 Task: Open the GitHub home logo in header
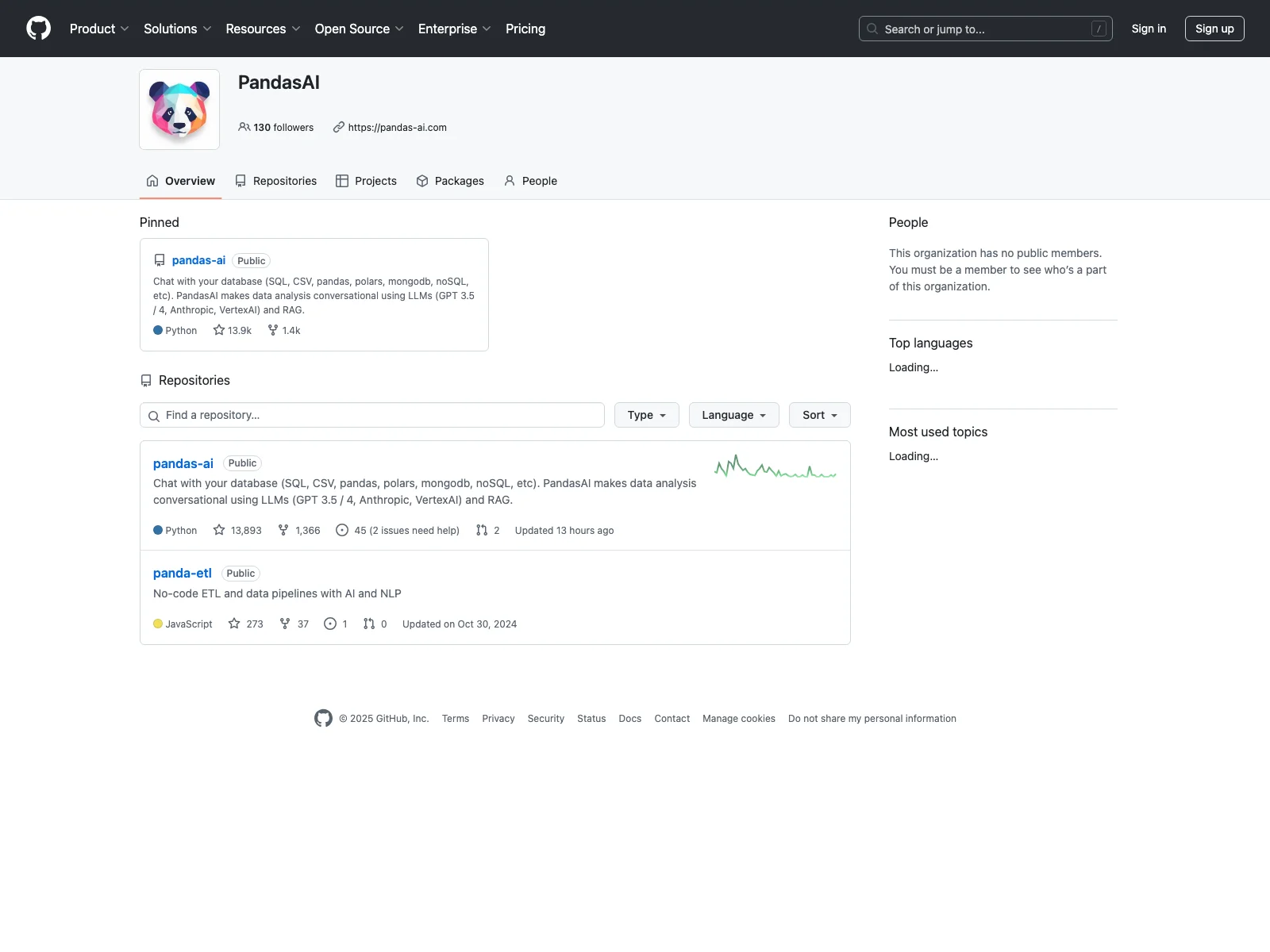(38, 29)
